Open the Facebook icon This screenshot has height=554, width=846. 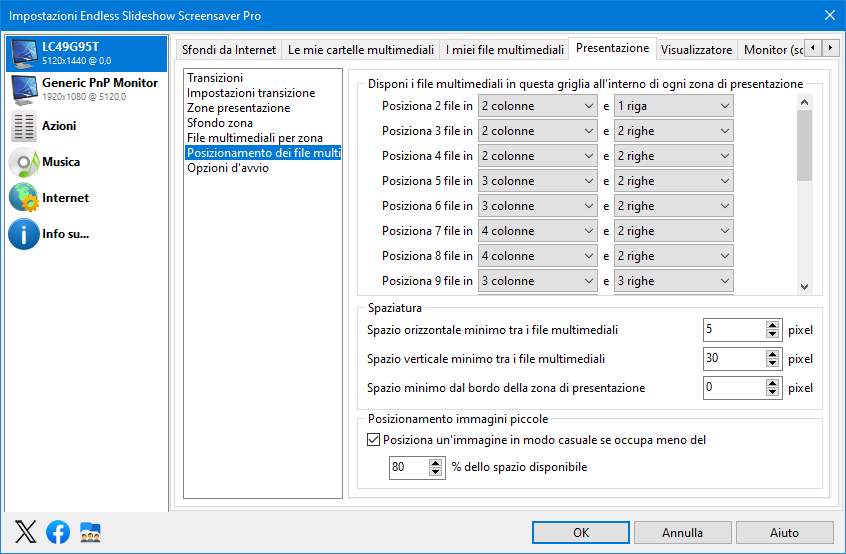58,532
